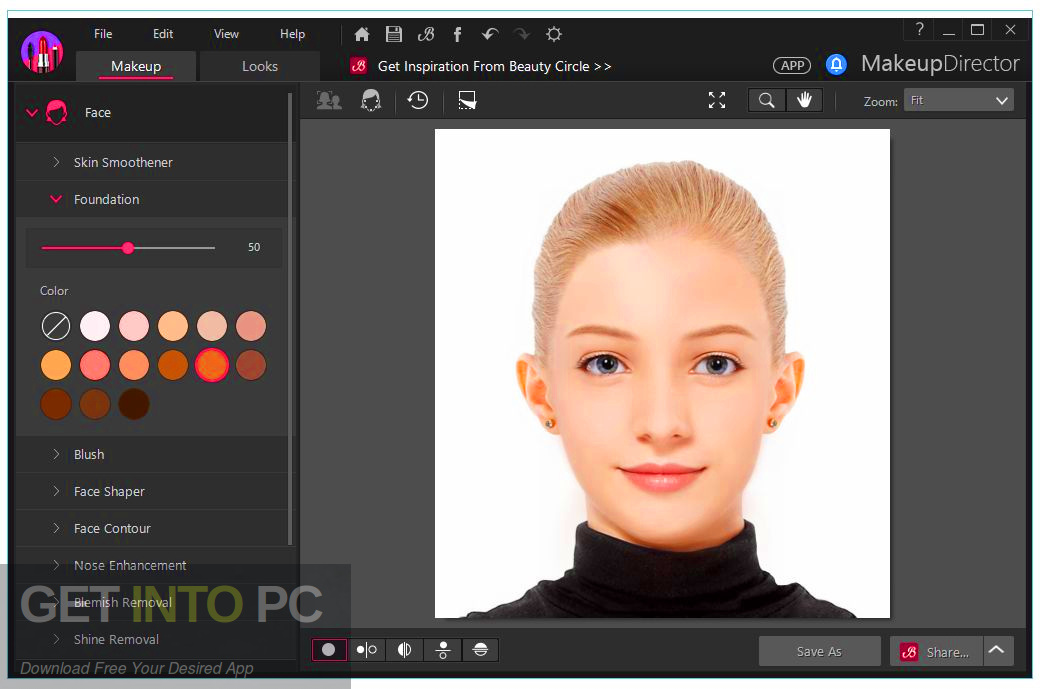The height and width of the screenshot is (689, 1044).
Task: Select side-by-side compare view mode
Action: (x=366, y=650)
